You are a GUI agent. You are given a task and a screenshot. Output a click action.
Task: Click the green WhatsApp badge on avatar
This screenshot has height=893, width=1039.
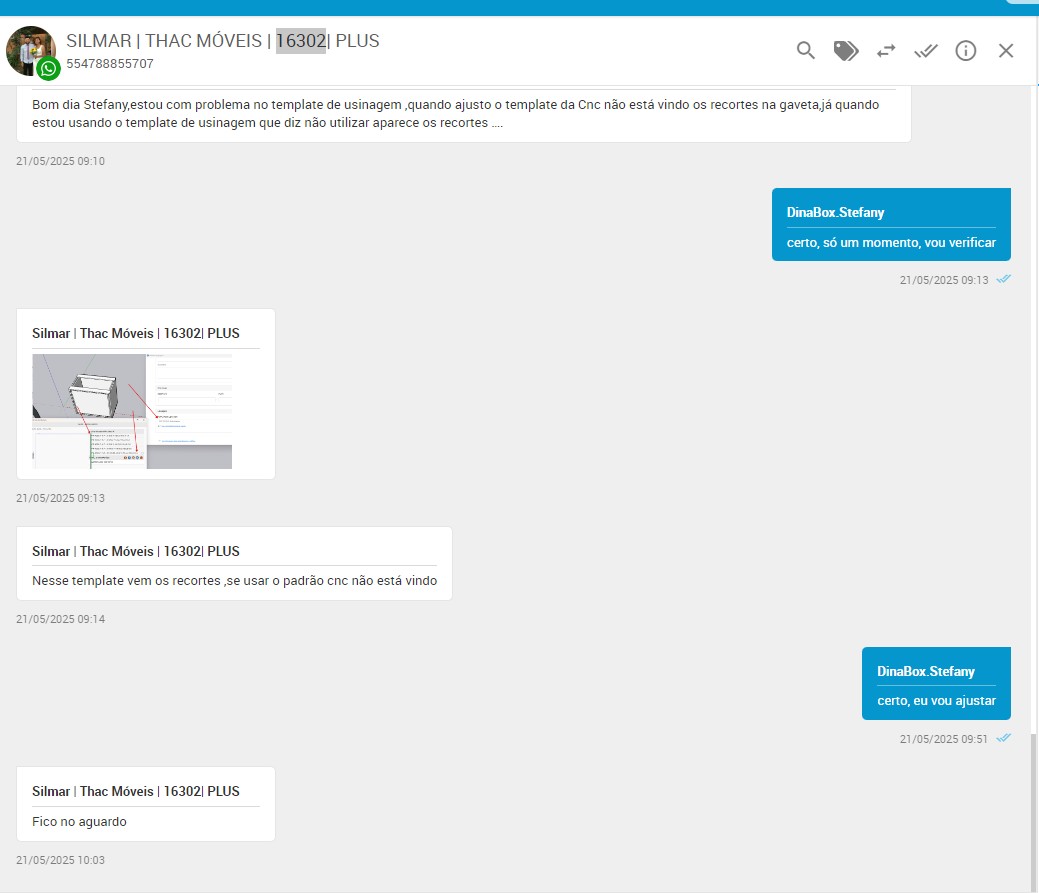(x=48, y=69)
